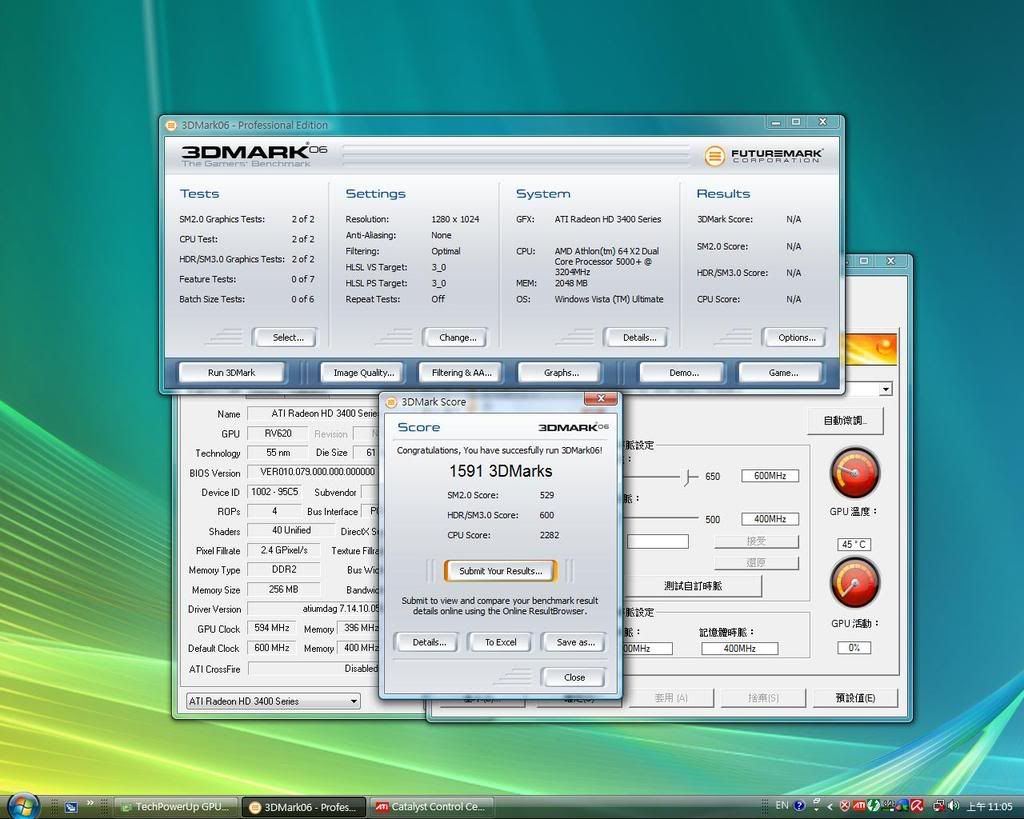Click the 測試自訂時脈 button
The height and width of the screenshot is (819, 1024).
(x=693, y=586)
